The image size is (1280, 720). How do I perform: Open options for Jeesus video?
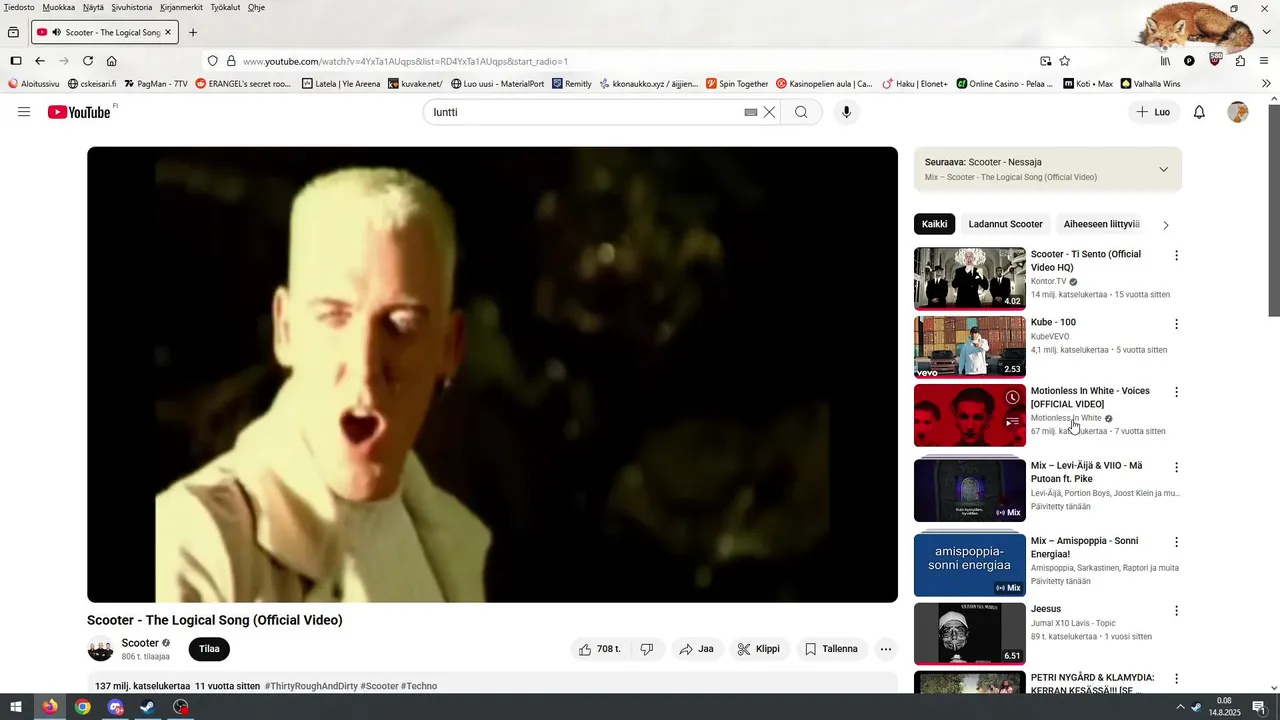1176,610
